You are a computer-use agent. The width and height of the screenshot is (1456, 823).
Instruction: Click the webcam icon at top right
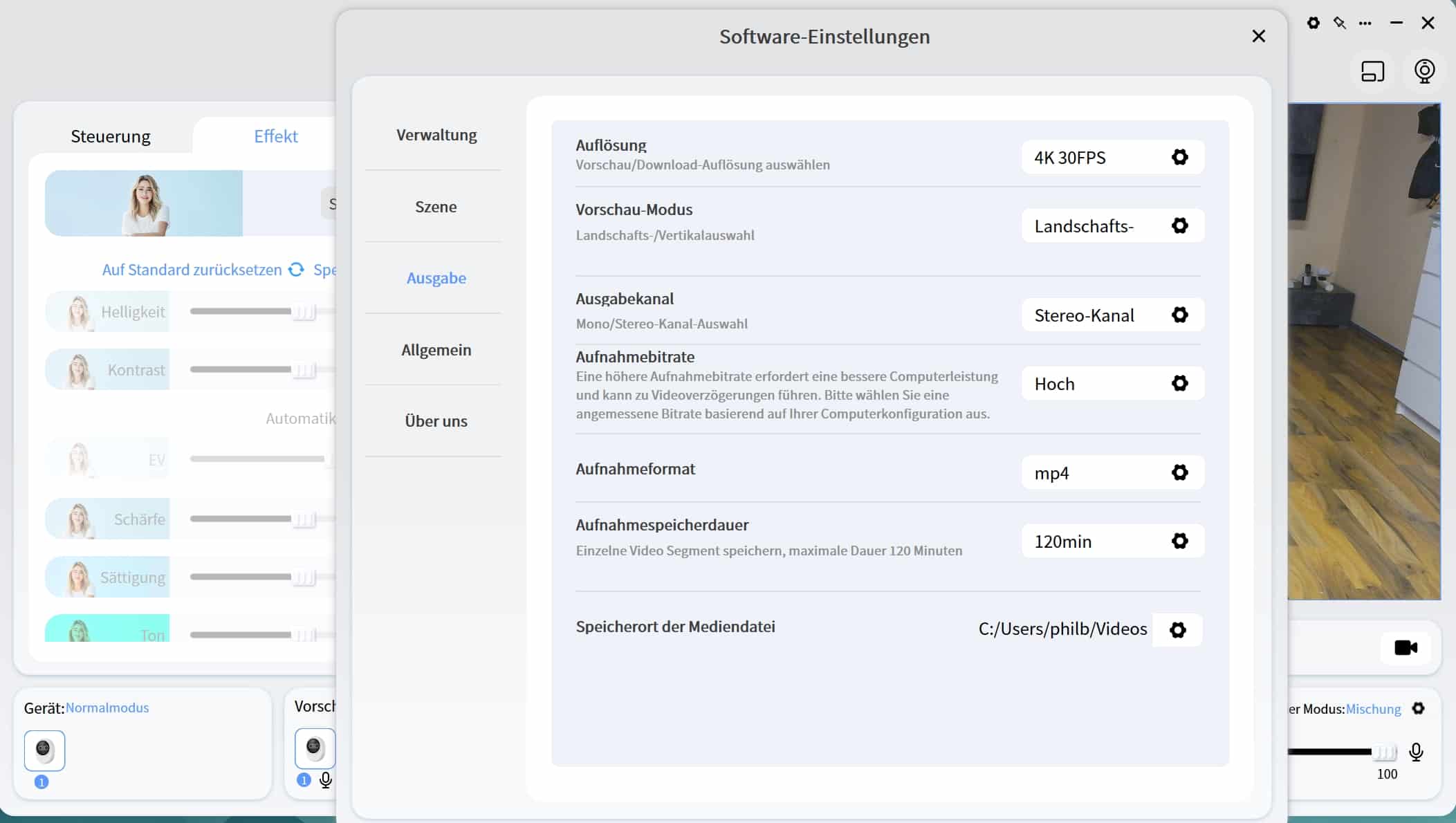pyautogui.click(x=1424, y=71)
